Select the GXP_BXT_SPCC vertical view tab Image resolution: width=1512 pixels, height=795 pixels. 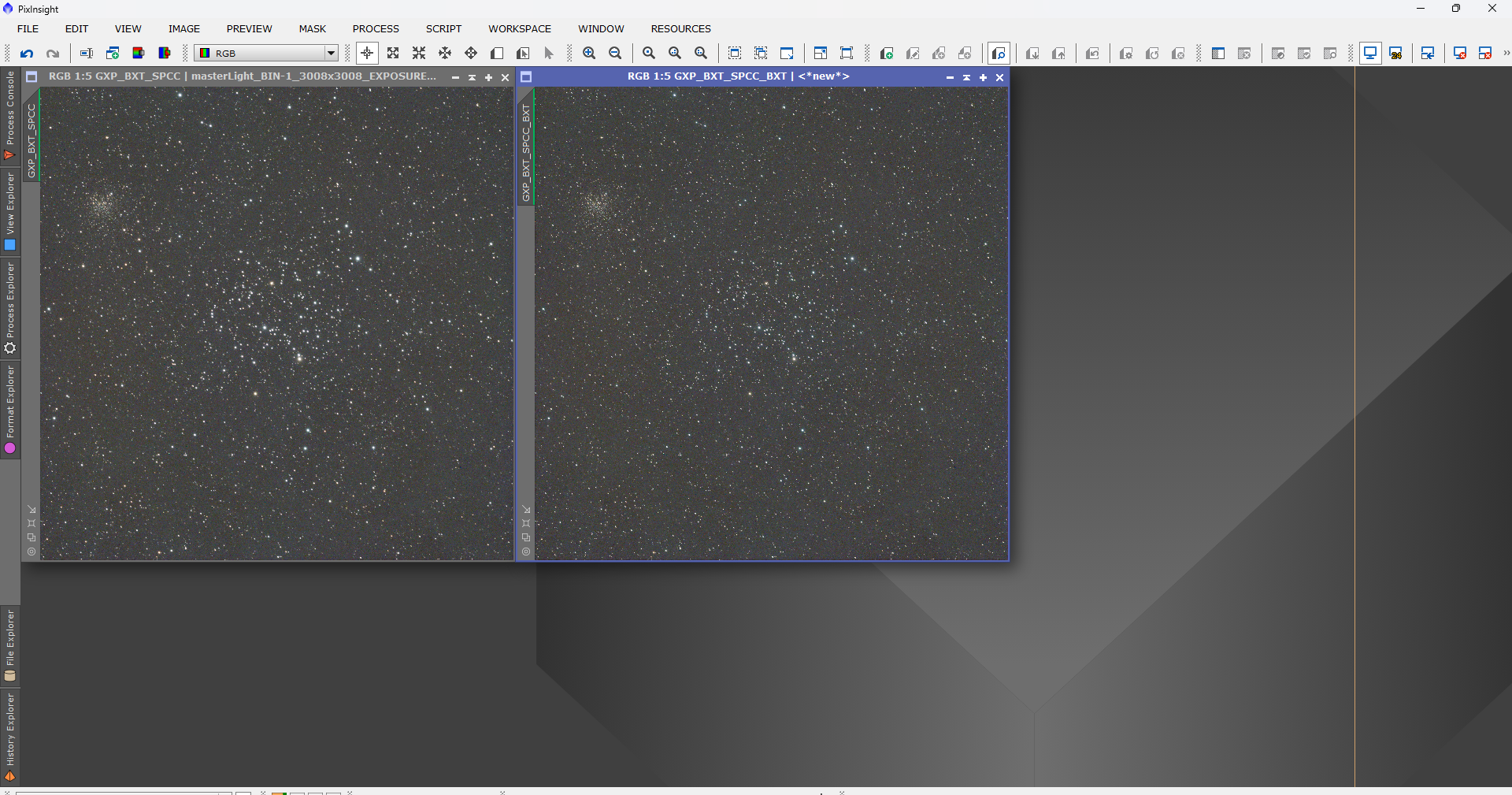click(x=31, y=139)
